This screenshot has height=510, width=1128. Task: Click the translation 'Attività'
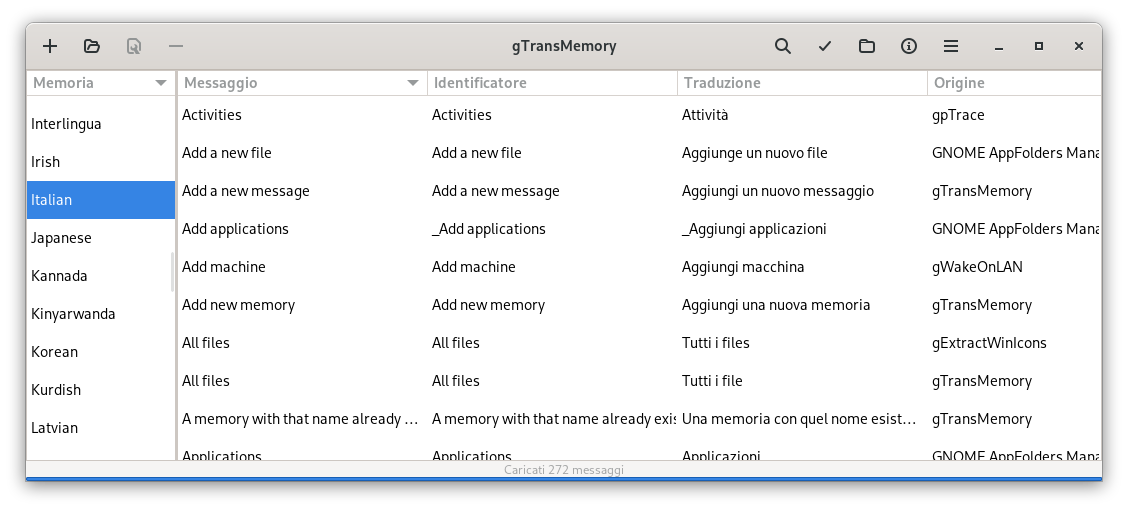[705, 115]
